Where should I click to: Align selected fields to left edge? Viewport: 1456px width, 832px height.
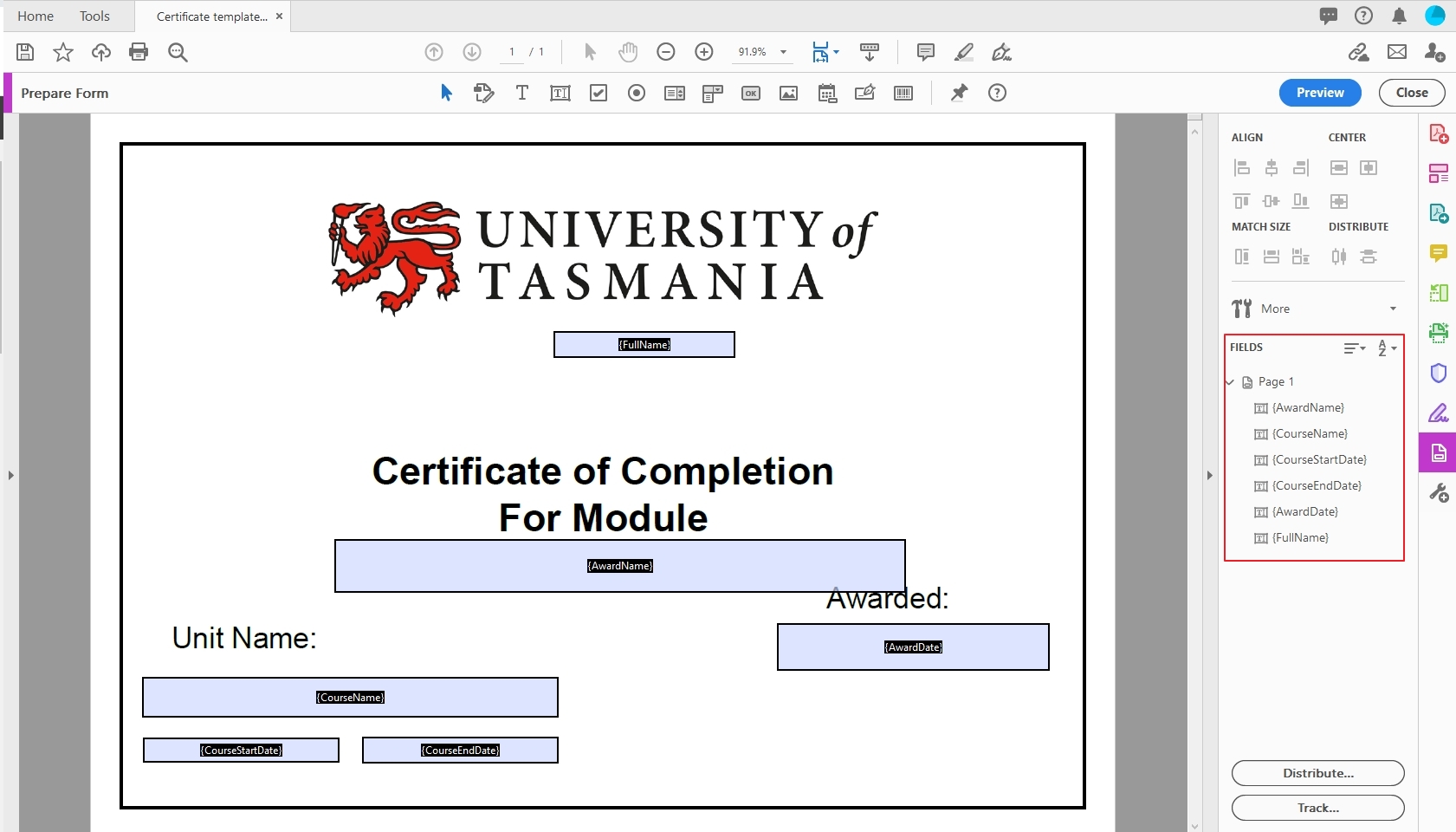coord(1241,167)
